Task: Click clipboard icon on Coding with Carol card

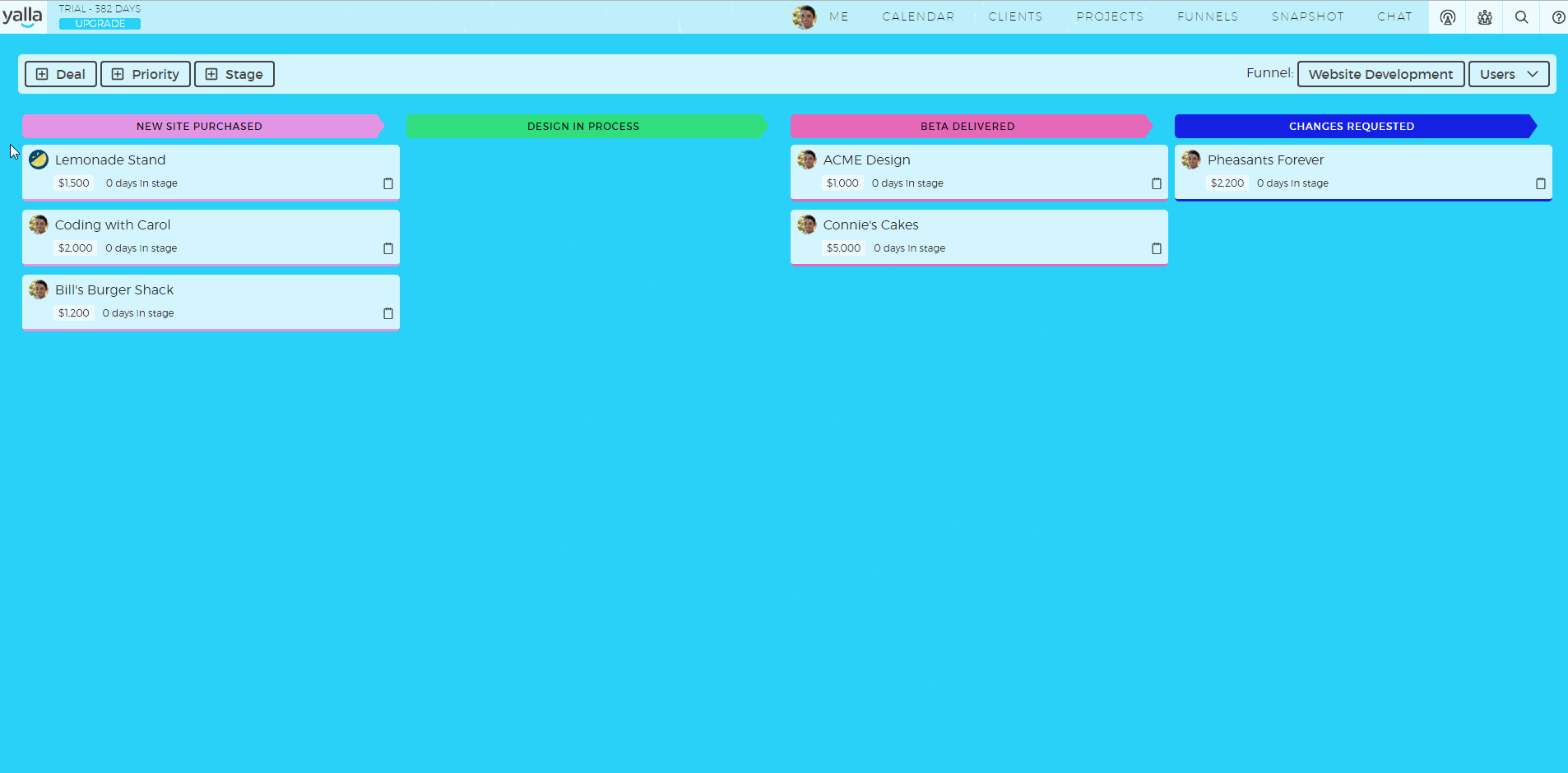Action: point(388,248)
